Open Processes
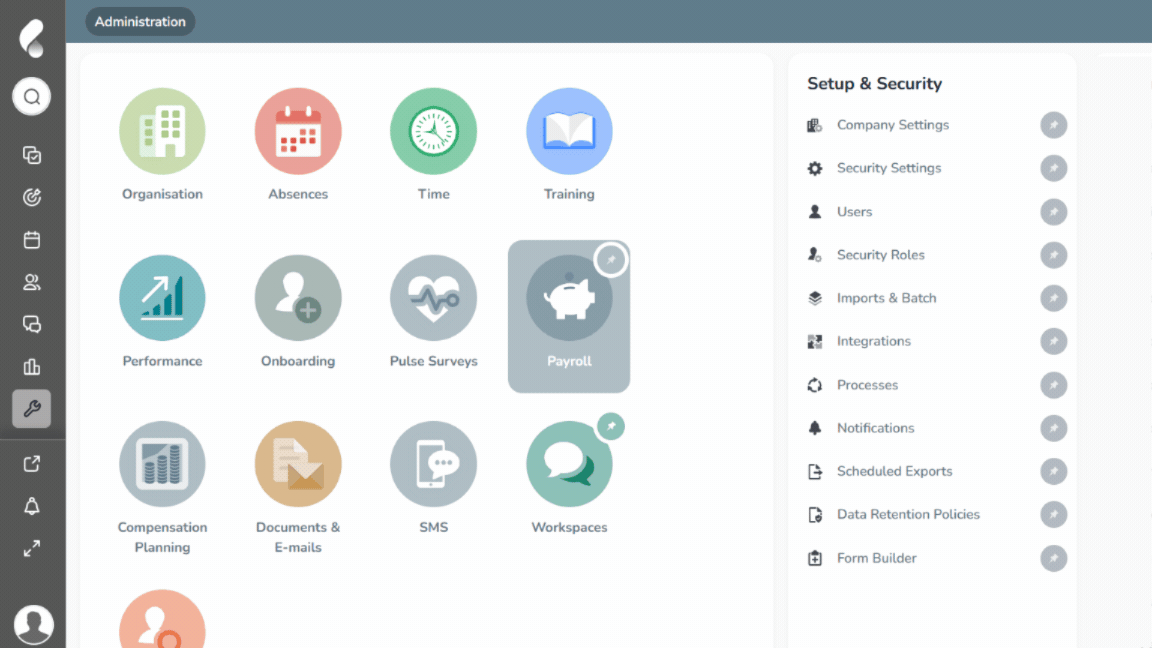Viewport: 1152px width, 648px height. pyautogui.click(x=867, y=385)
